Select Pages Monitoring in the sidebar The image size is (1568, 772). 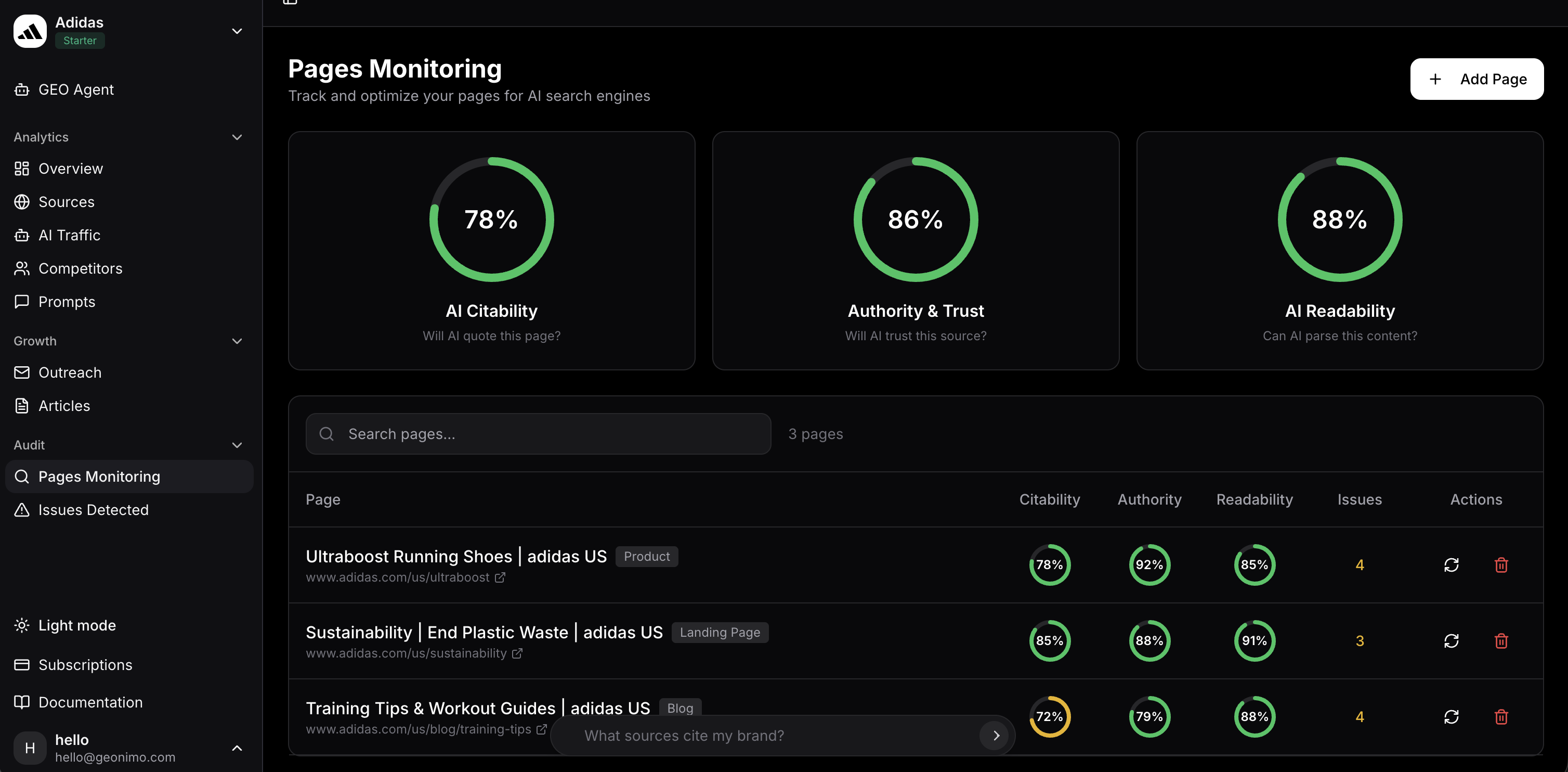tap(129, 477)
